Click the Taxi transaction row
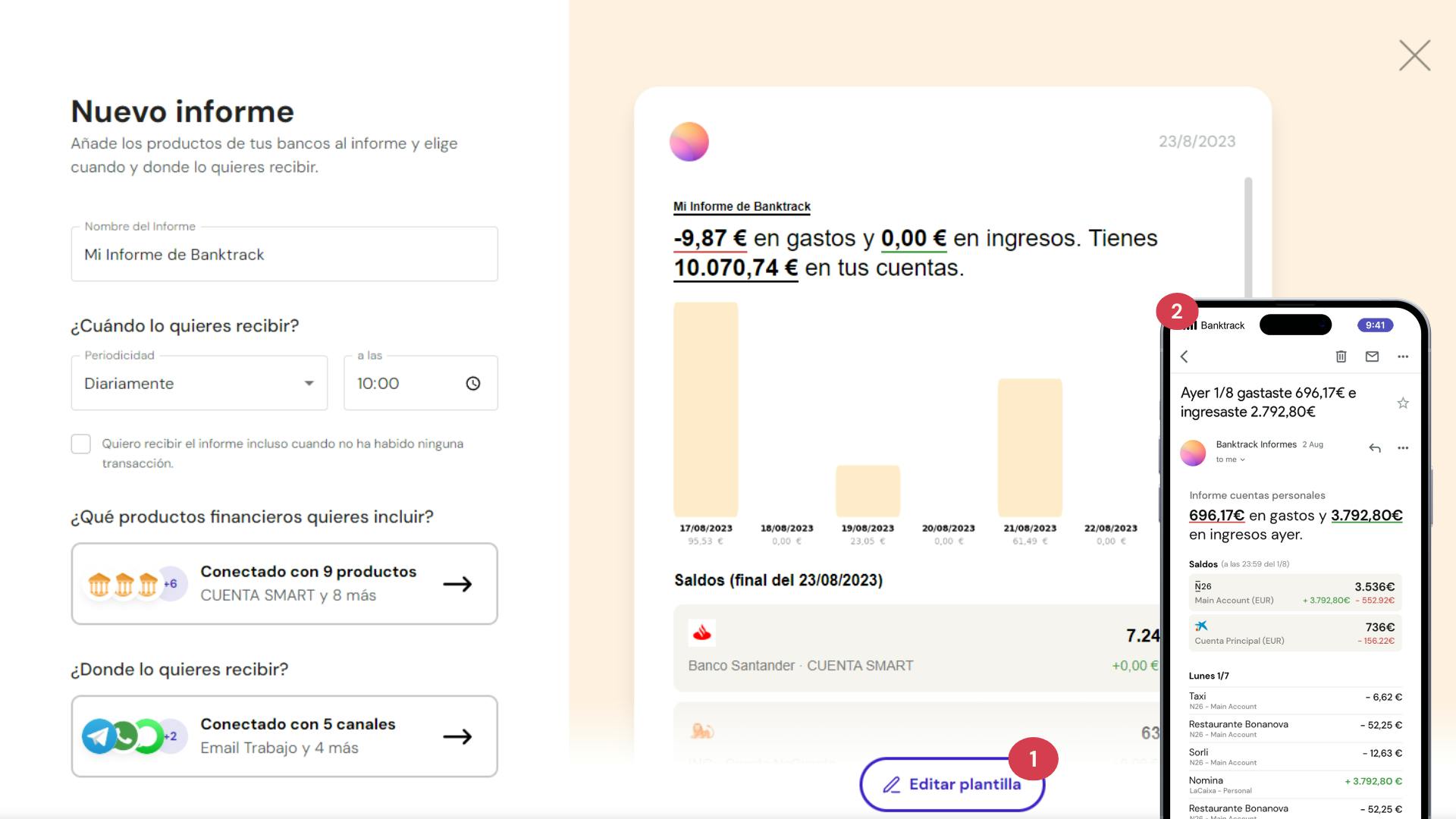 (1295, 701)
